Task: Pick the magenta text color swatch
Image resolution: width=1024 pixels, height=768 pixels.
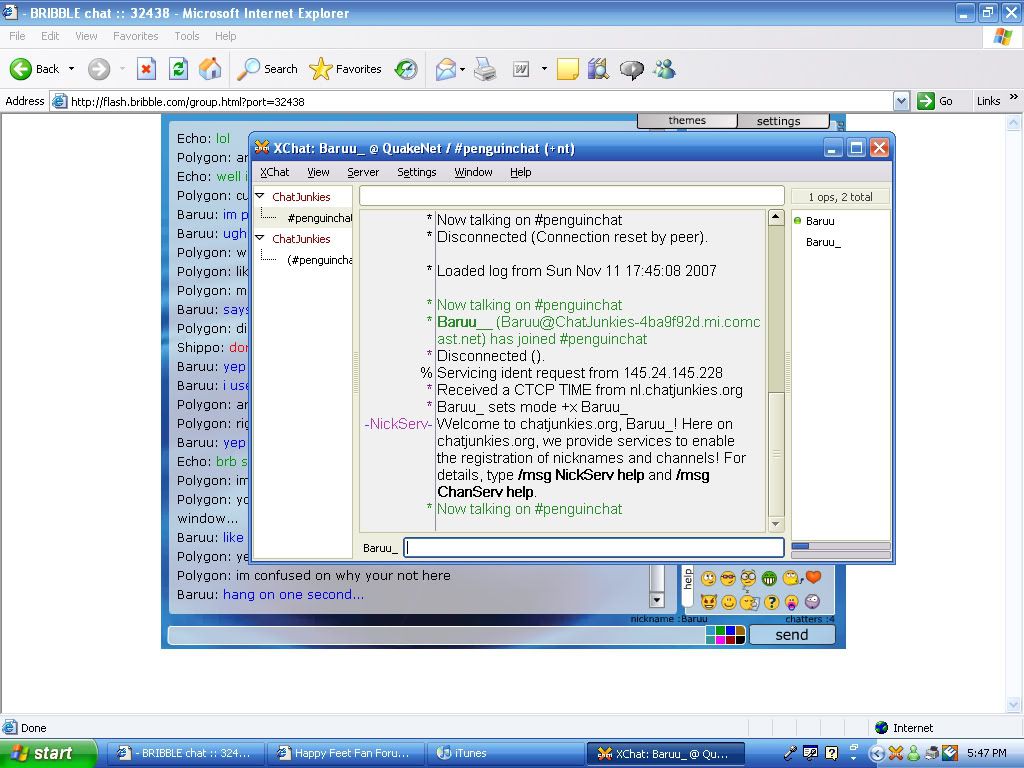Action: click(x=720, y=639)
